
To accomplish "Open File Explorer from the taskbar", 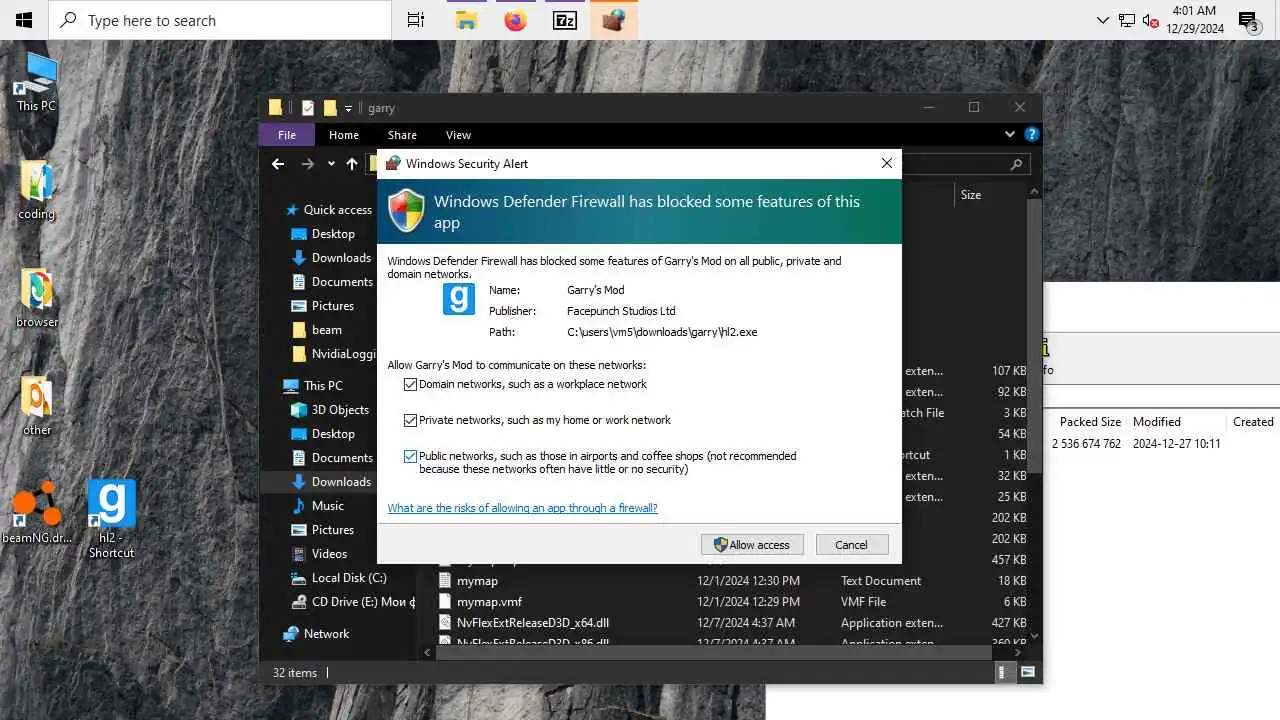I will click(466, 20).
